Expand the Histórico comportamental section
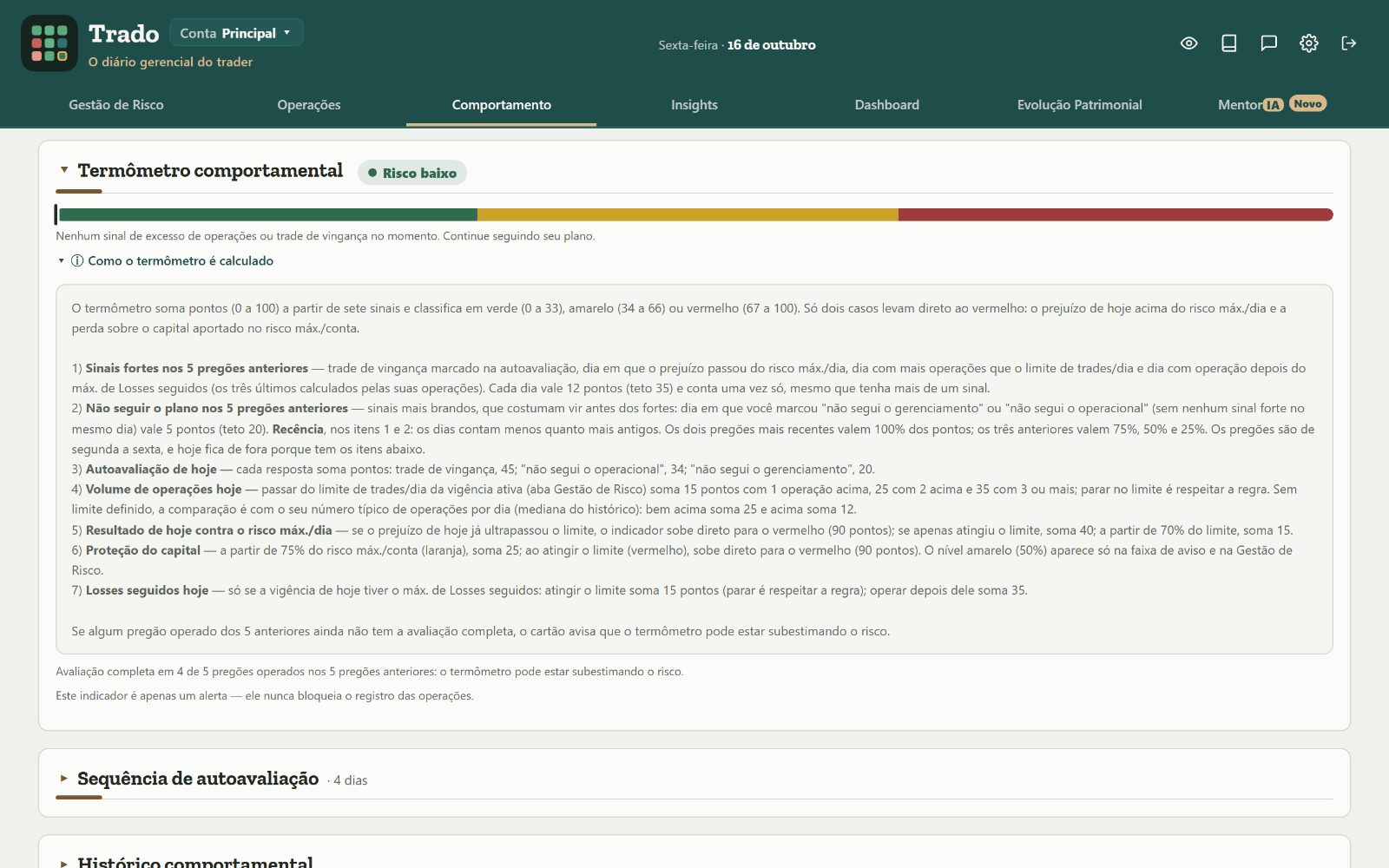The image size is (1389, 868). [64, 864]
